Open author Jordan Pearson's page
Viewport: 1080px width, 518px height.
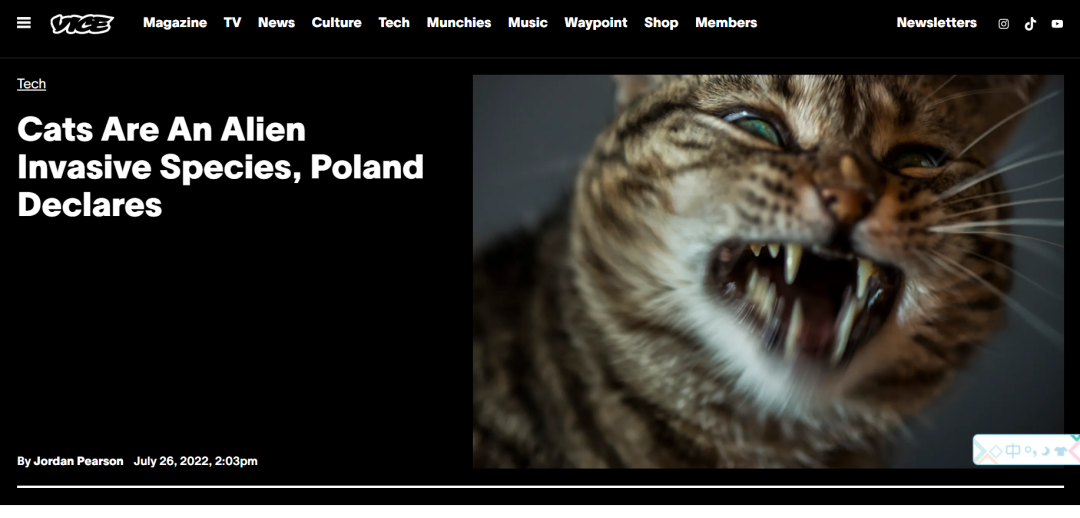[x=79, y=461]
